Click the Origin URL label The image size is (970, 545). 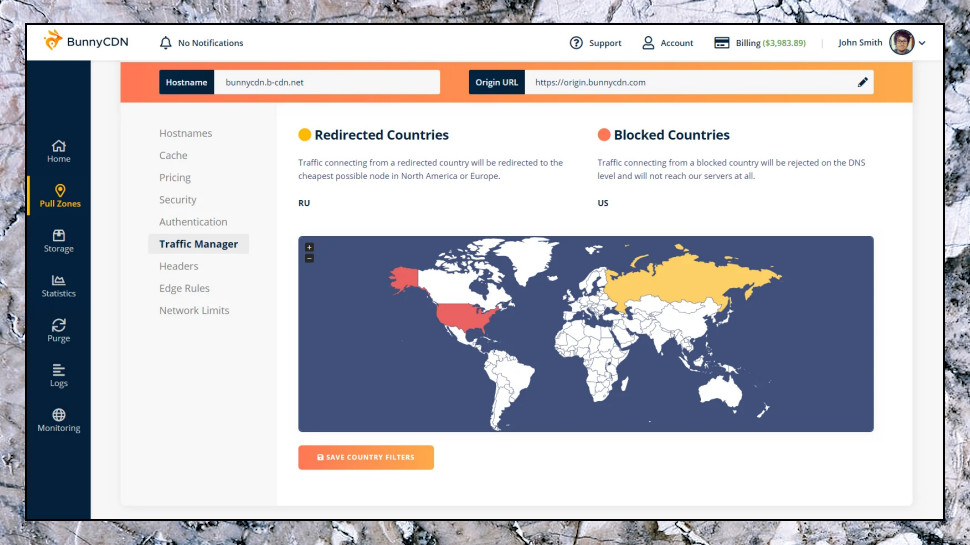[x=497, y=82]
